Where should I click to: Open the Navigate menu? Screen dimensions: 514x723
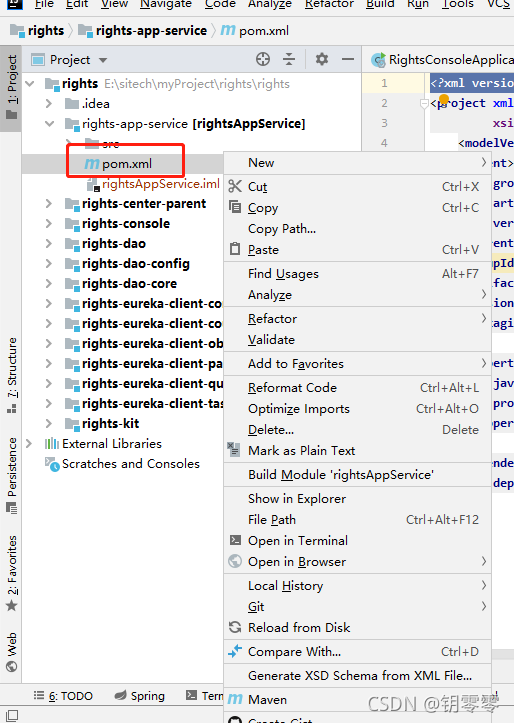pyautogui.click(x=166, y=4)
